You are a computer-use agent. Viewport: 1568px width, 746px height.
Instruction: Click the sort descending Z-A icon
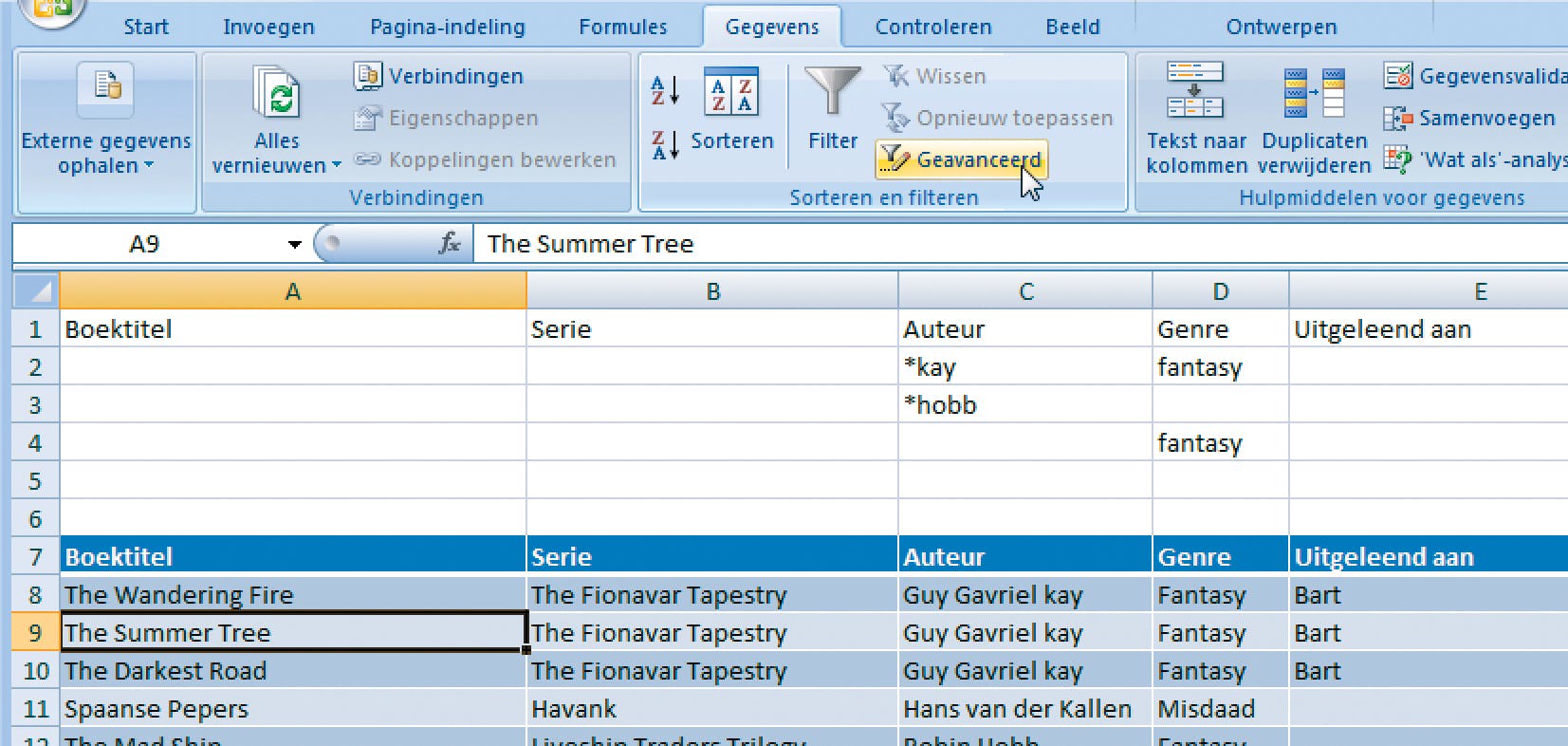pyautogui.click(x=665, y=145)
